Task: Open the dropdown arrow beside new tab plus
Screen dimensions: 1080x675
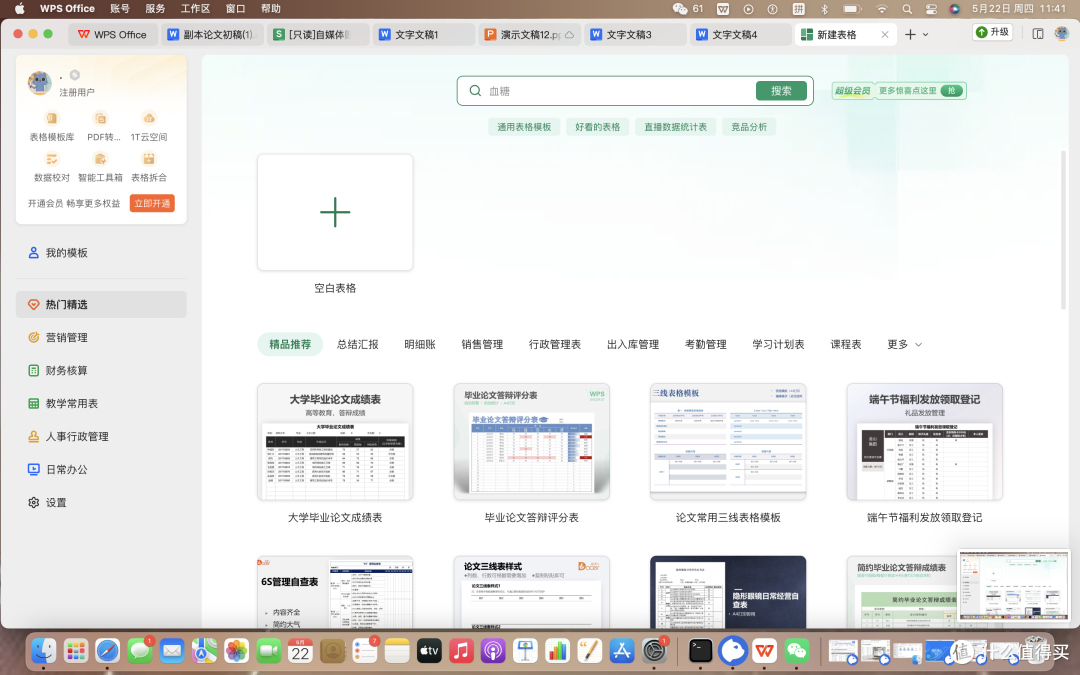Action: point(926,34)
